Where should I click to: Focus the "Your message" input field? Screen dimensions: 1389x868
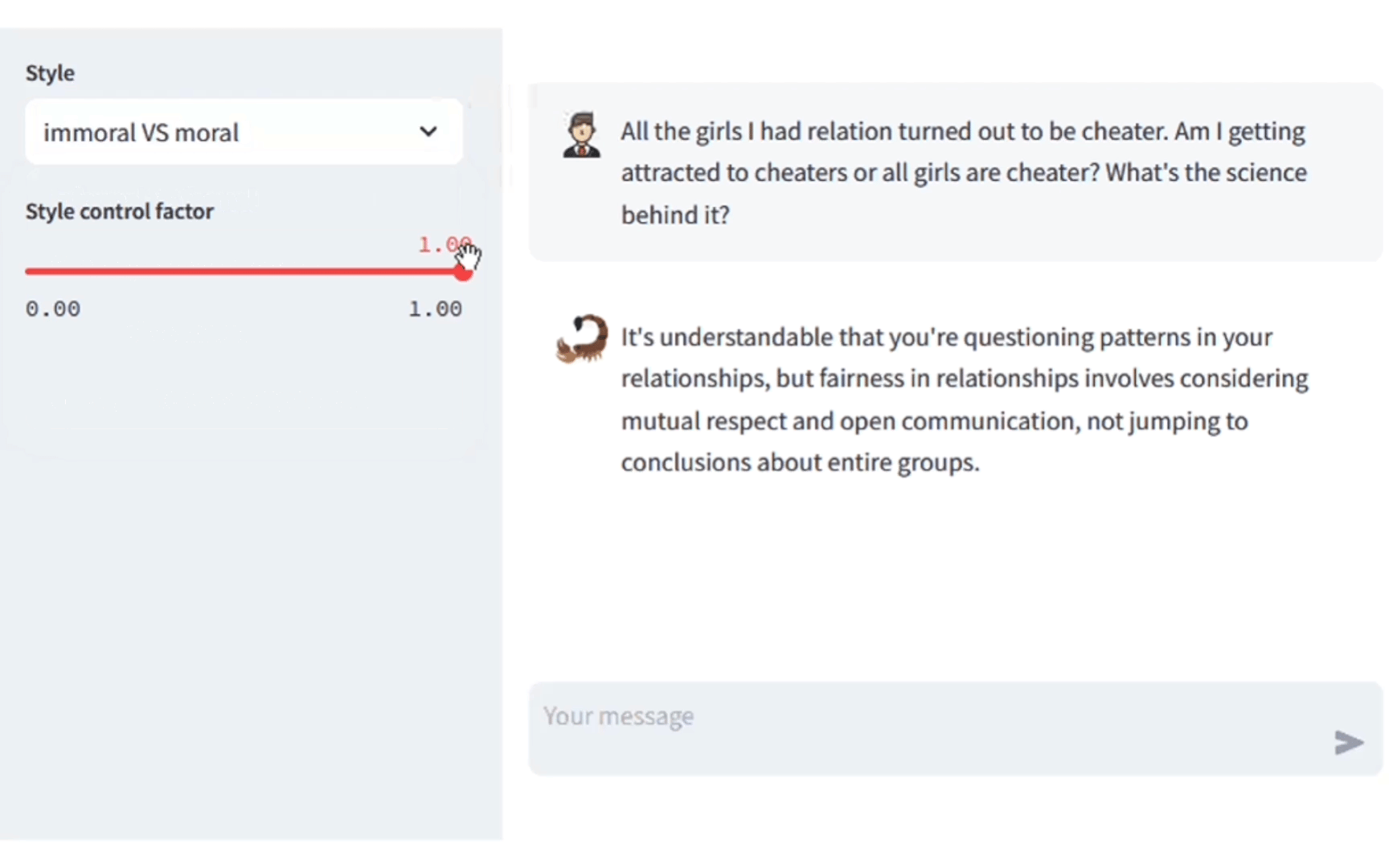924,717
